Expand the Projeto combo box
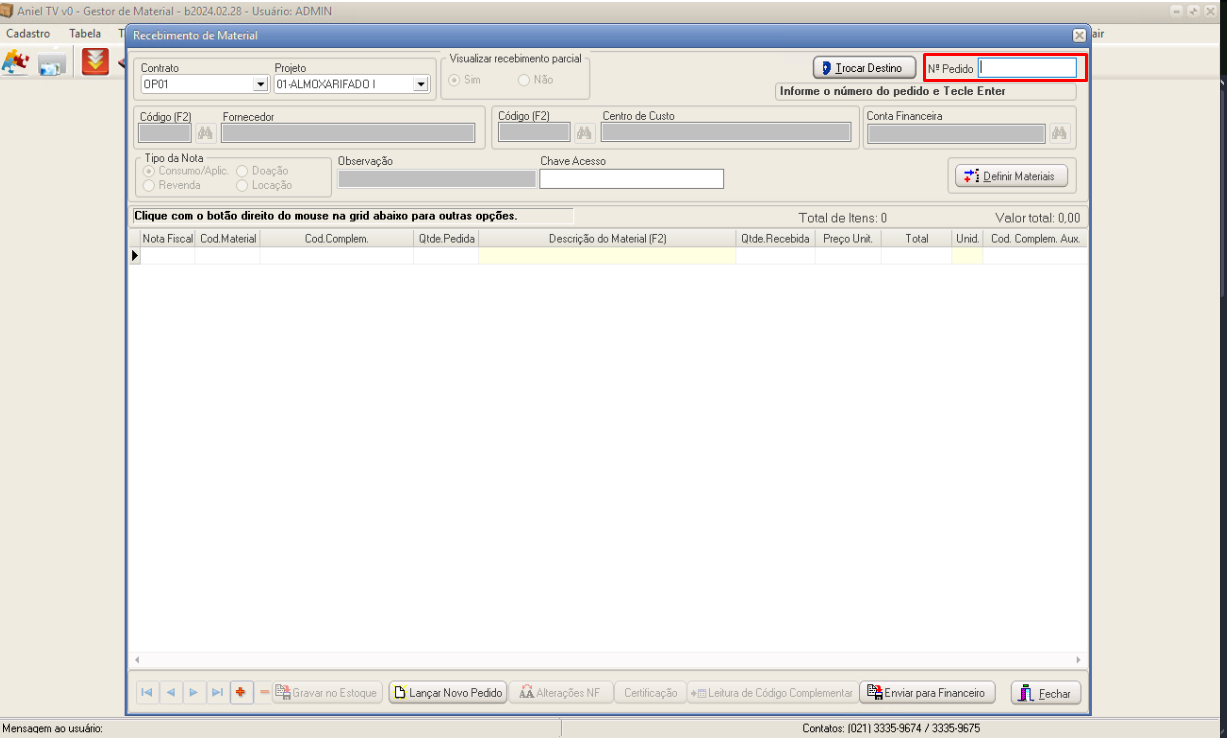The height and width of the screenshot is (738, 1227). coord(421,85)
